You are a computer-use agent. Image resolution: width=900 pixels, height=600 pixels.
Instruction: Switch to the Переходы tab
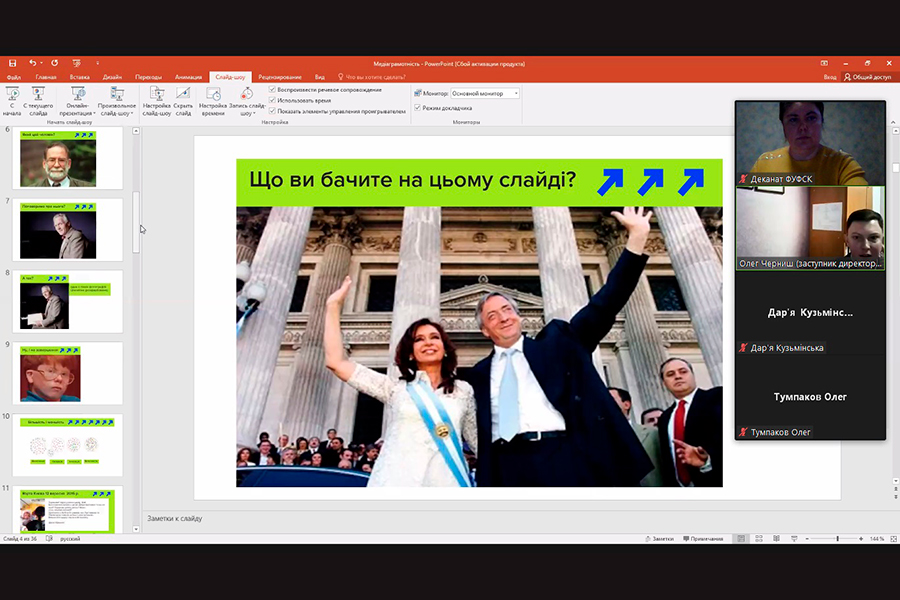(x=148, y=77)
